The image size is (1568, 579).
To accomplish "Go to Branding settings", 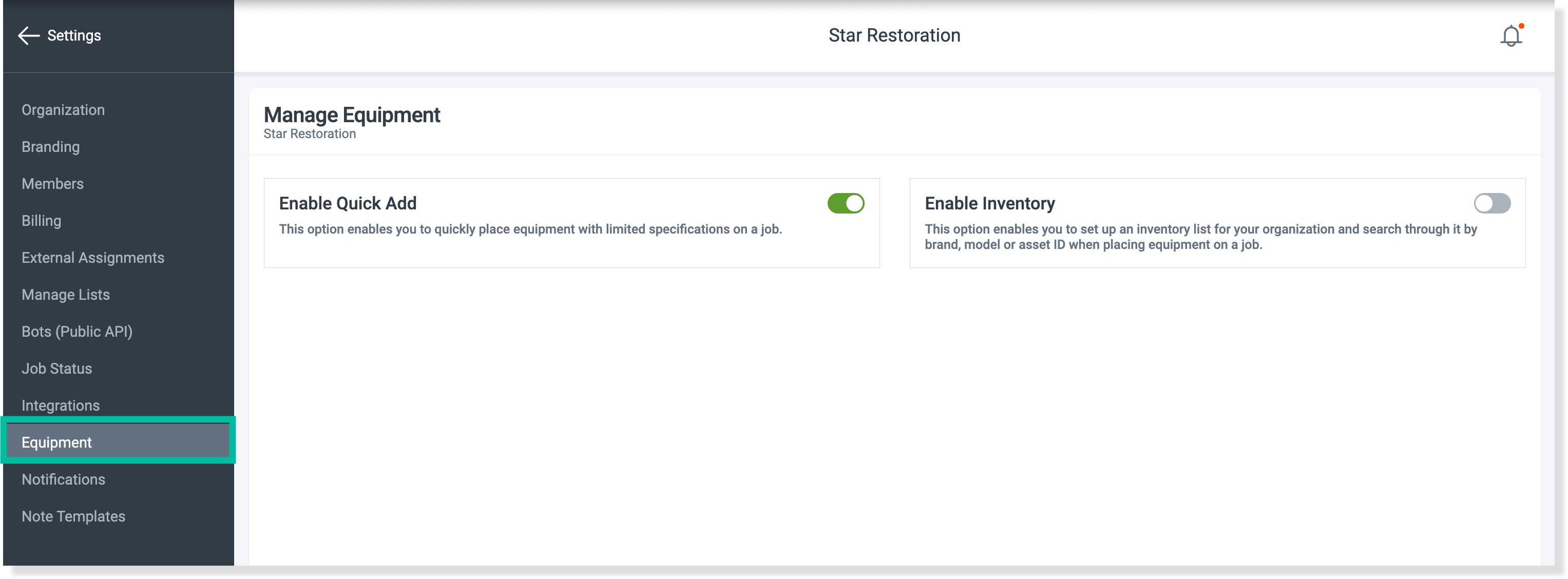I will point(50,147).
